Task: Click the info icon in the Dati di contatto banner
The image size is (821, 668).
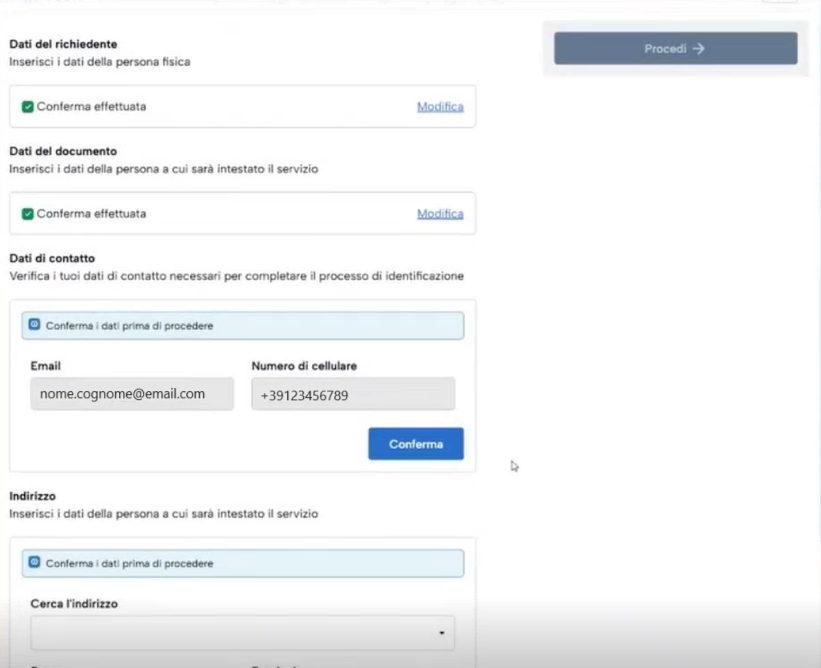Action: click(34, 325)
